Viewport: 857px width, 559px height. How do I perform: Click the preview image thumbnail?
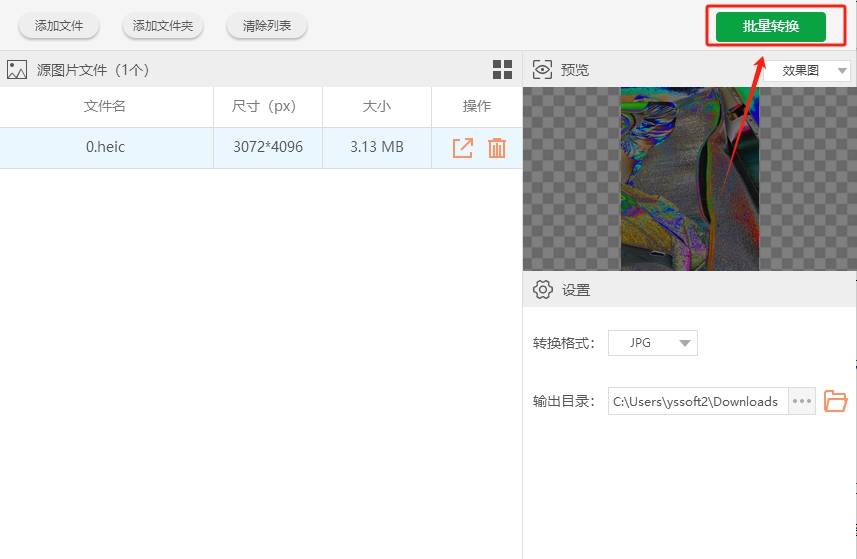(x=690, y=179)
